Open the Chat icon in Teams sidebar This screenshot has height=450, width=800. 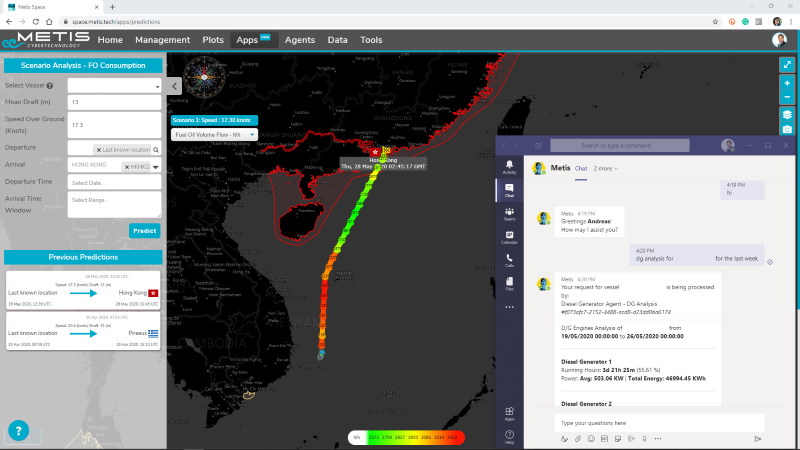(x=509, y=190)
